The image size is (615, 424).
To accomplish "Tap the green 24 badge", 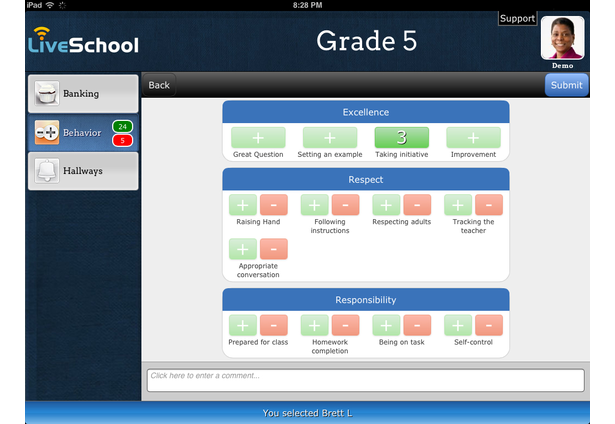I will (122, 127).
